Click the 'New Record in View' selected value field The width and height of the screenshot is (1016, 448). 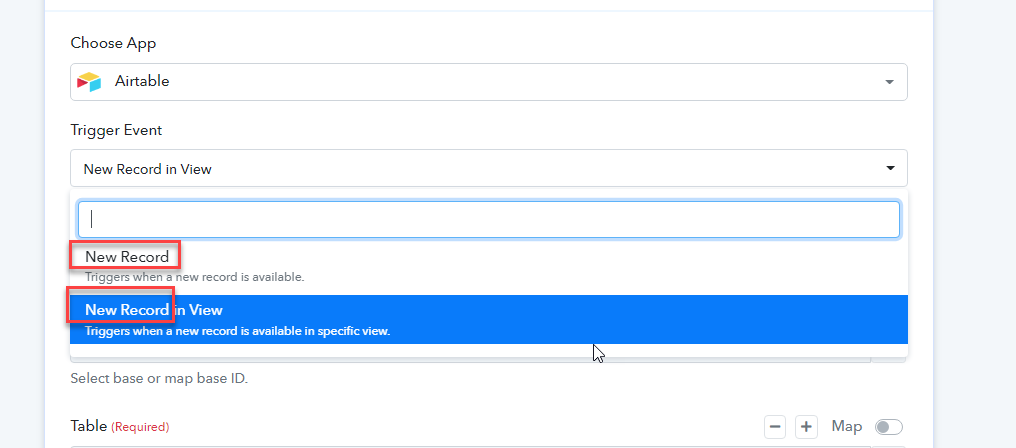coord(489,169)
